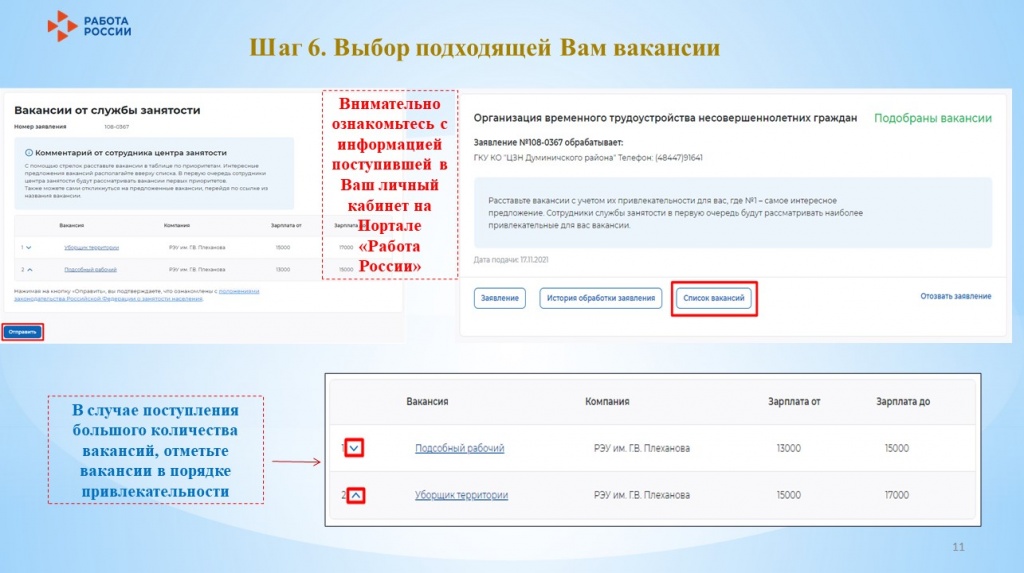
Task: Open Подсобный рабочий link in large table
Action: click(x=460, y=448)
